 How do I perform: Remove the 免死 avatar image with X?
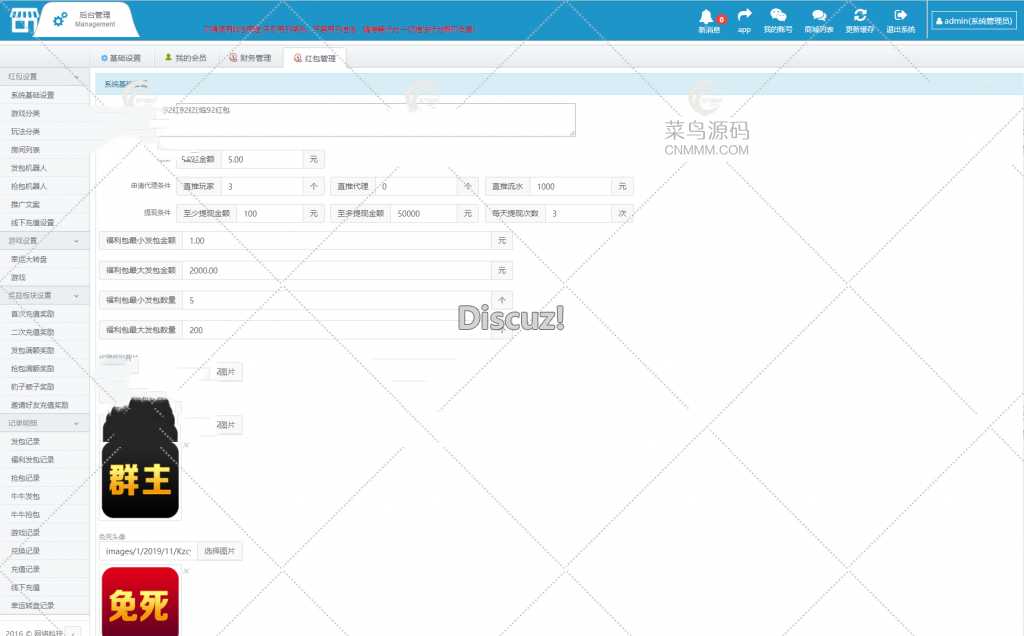pyautogui.click(x=186, y=571)
